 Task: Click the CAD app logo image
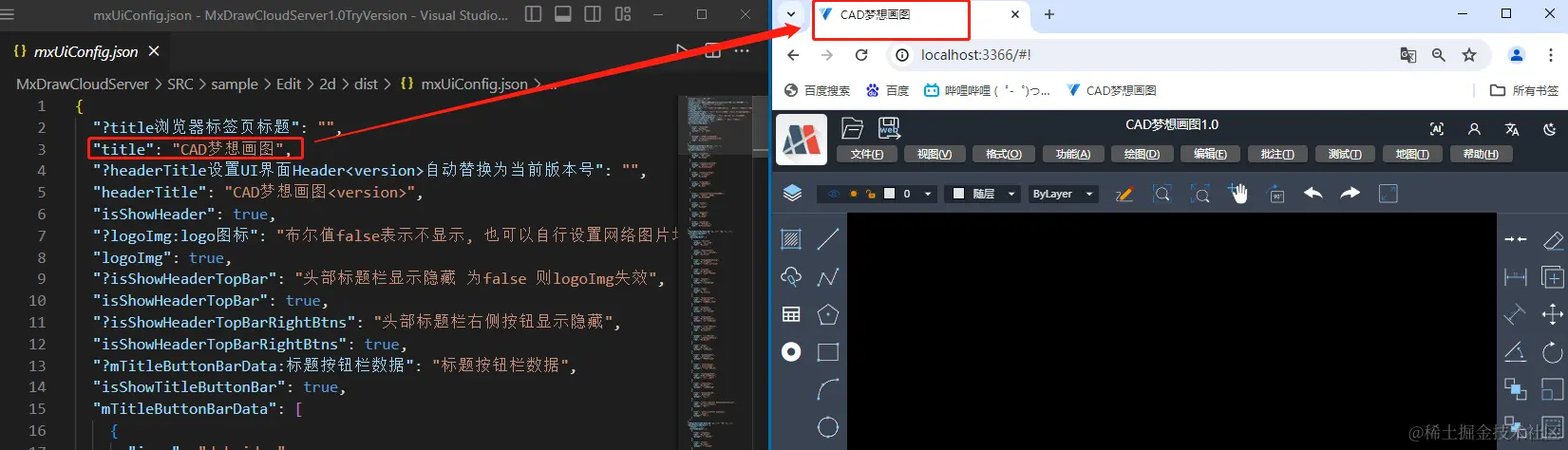tap(802, 140)
